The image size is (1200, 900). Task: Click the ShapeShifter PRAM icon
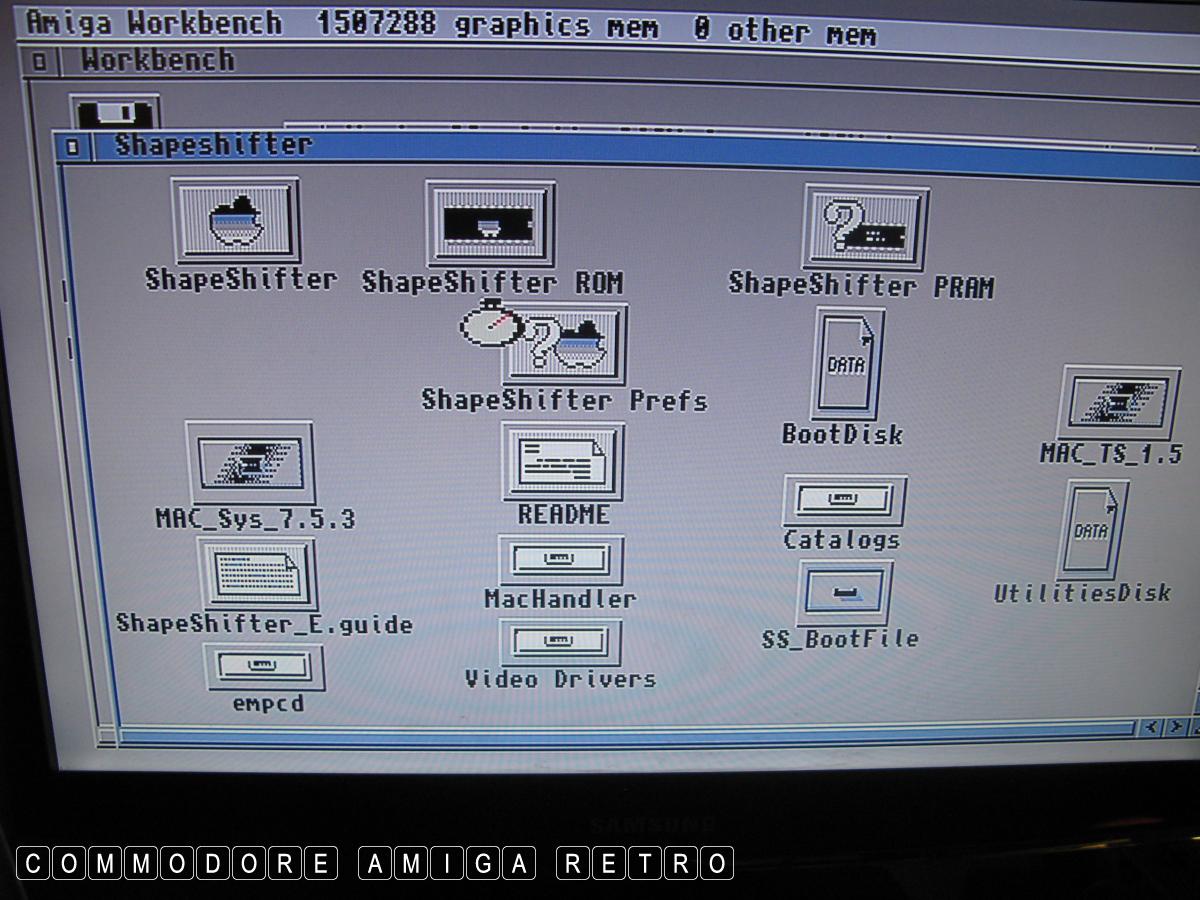(866, 228)
